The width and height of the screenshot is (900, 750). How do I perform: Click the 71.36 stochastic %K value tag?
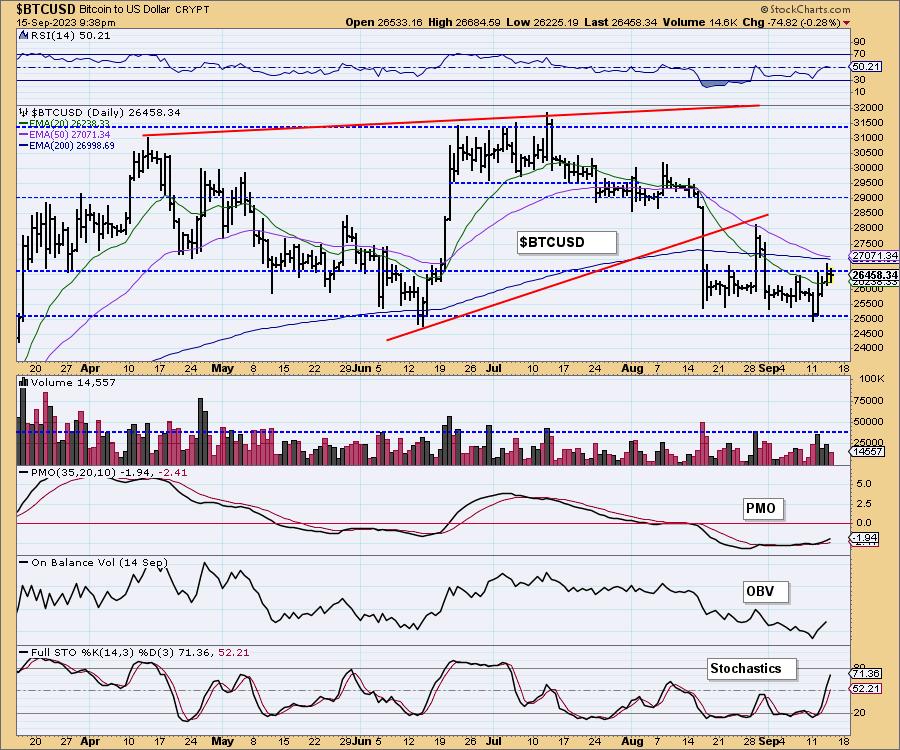866,674
